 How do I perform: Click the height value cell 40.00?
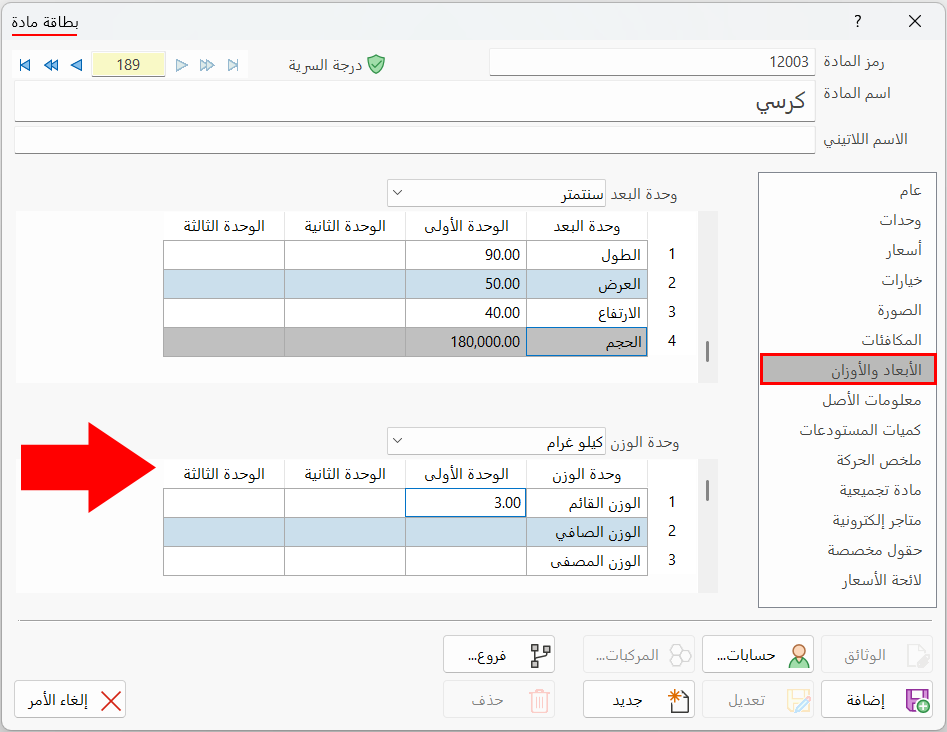[x=466, y=313]
